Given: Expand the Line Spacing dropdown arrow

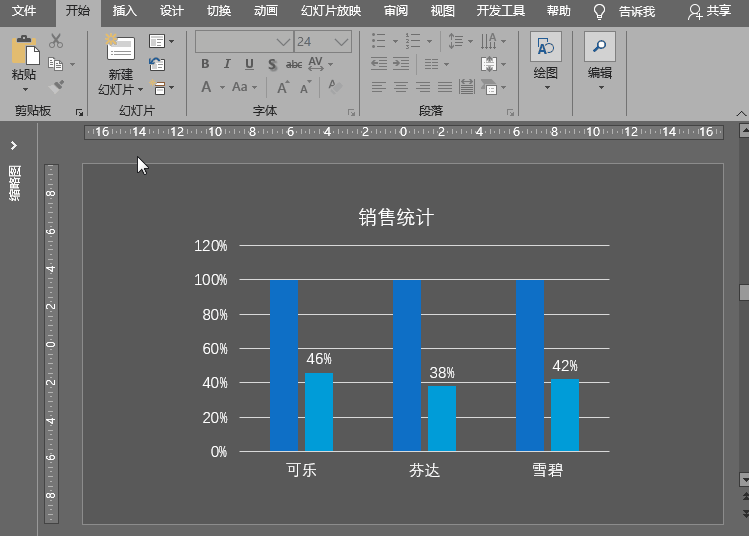Looking at the screenshot, I should point(471,41).
